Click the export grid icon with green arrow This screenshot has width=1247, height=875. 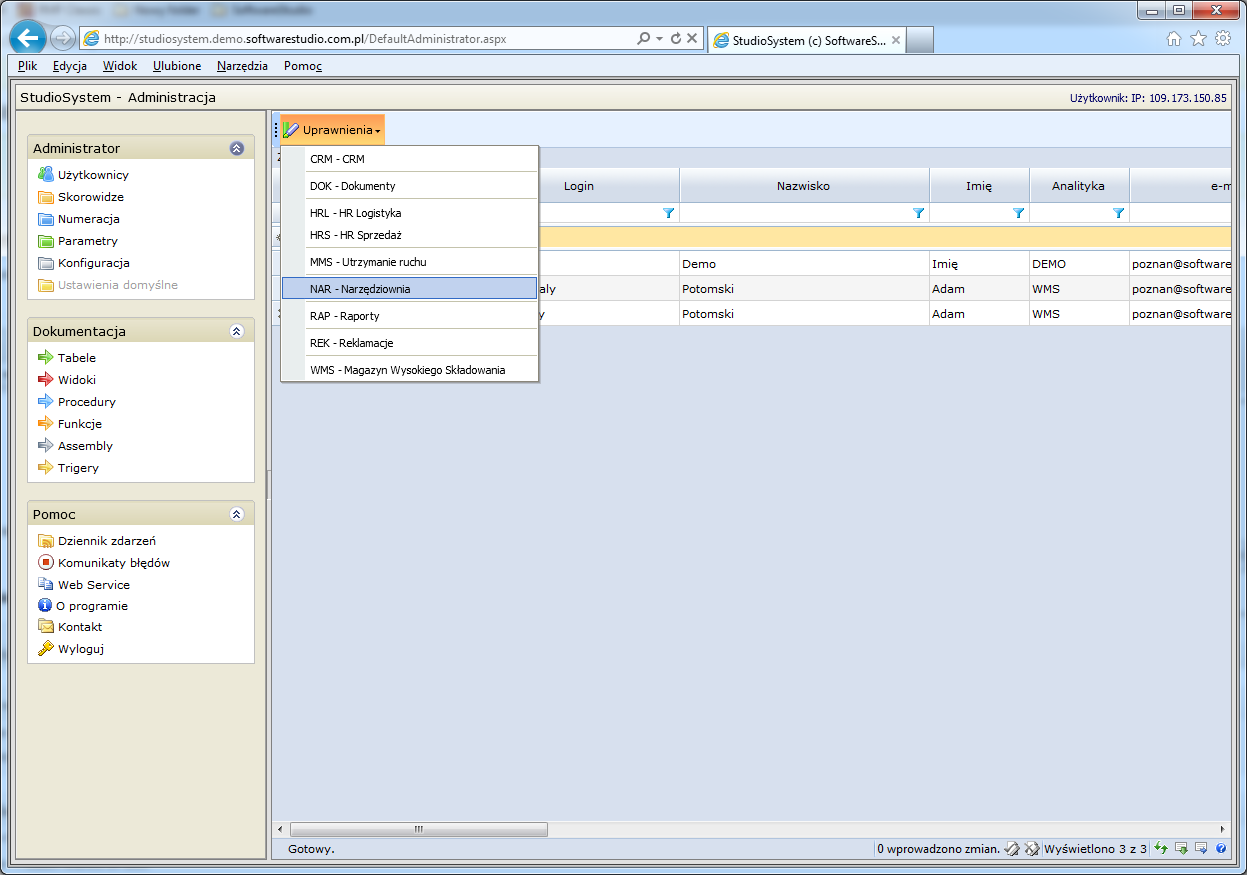click(1181, 848)
